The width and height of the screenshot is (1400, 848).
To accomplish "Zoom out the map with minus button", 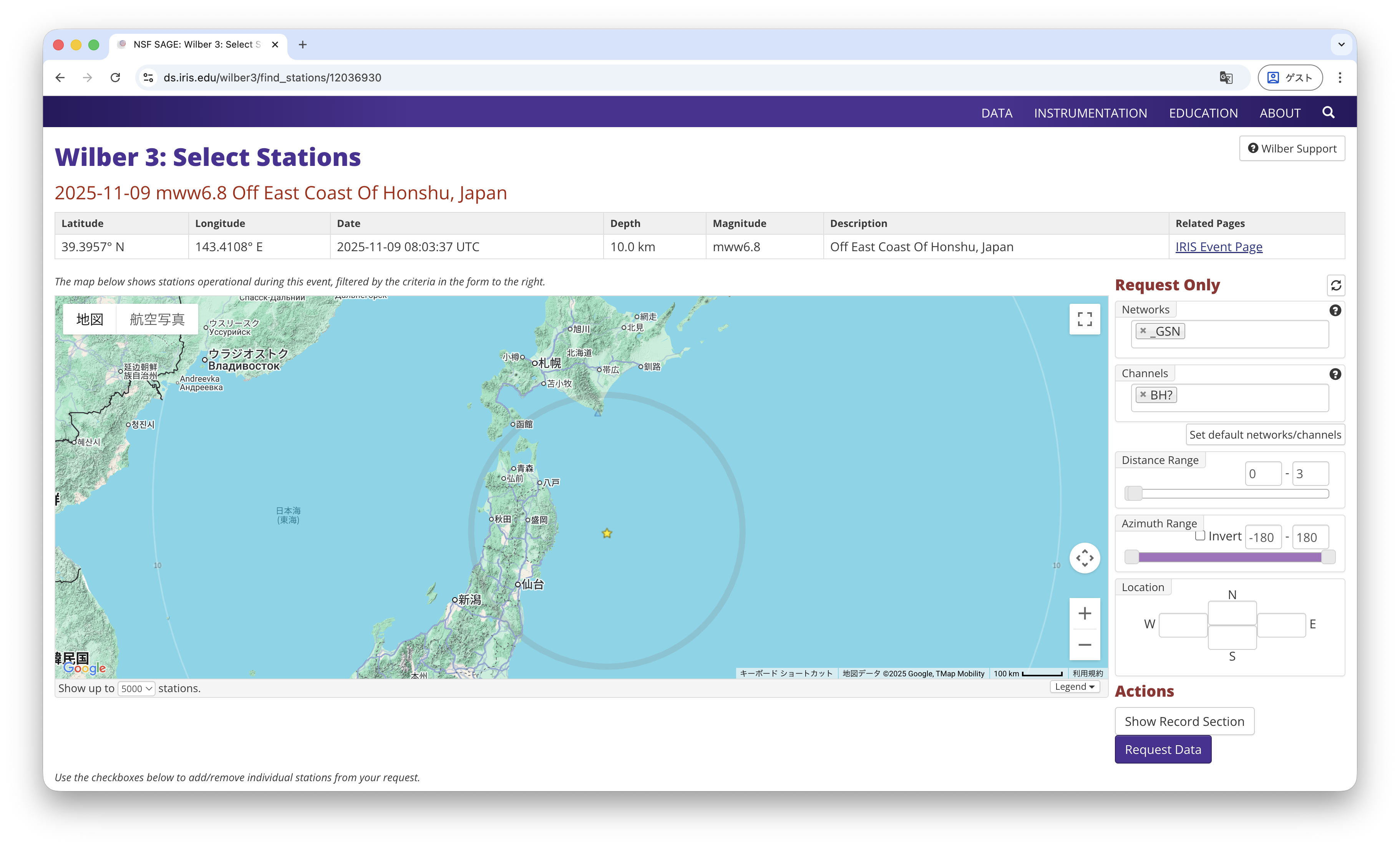I will (x=1084, y=645).
